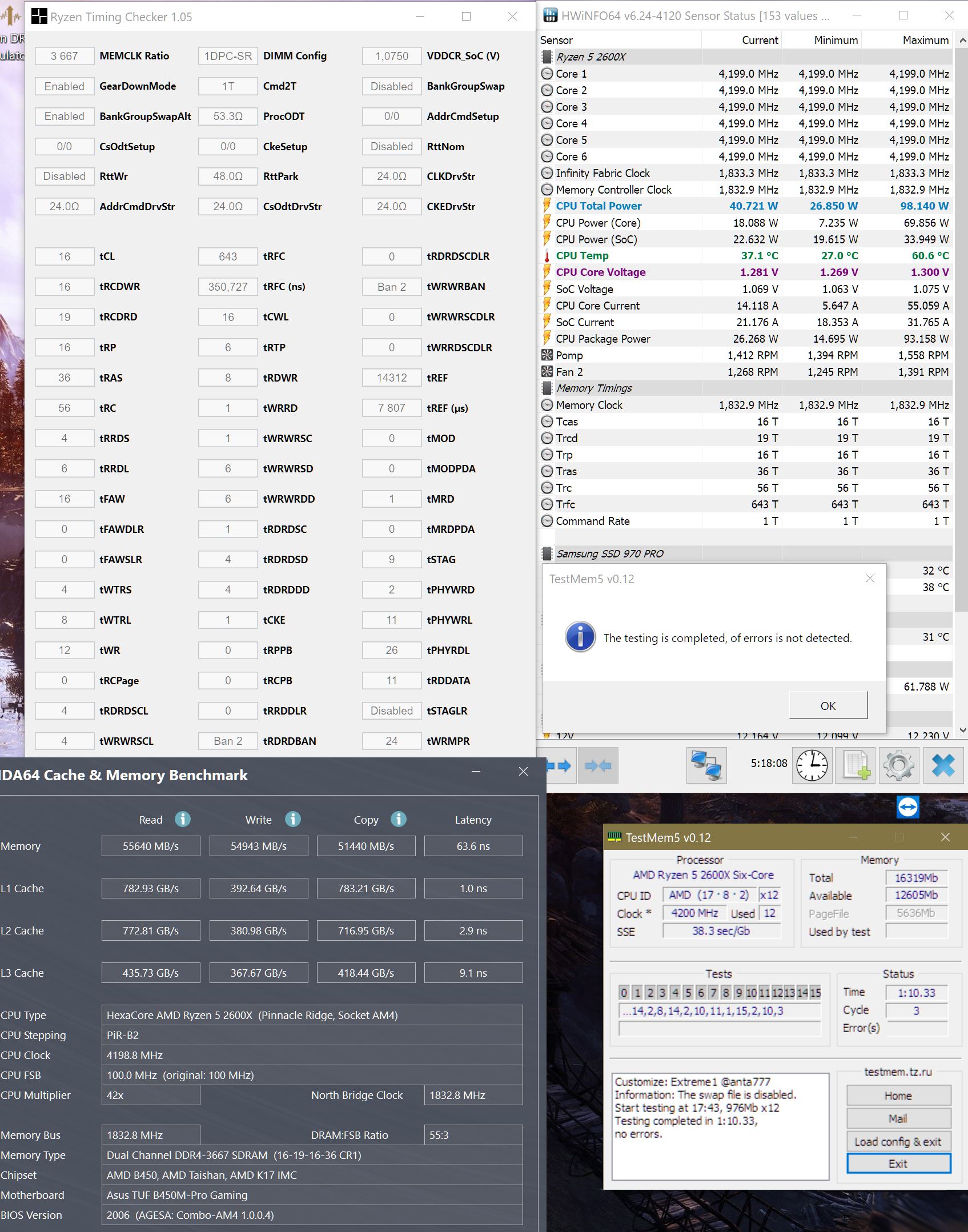Open the HWiNFO remote network monitoring icon

706,765
